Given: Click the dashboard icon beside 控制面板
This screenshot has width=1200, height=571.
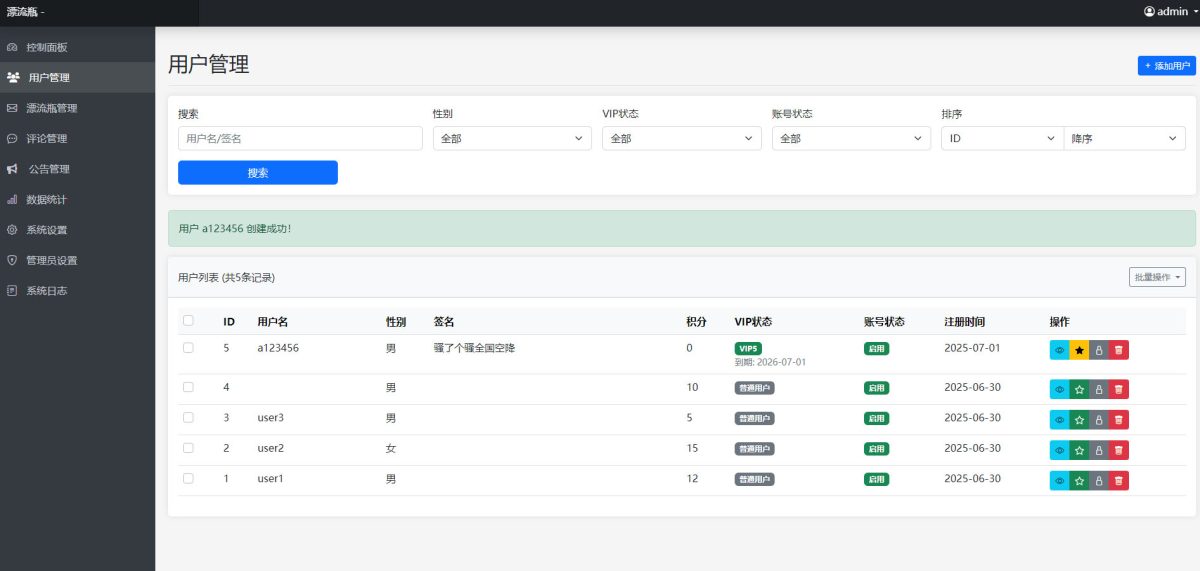Looking at the screenshot, I should [12, 47].
